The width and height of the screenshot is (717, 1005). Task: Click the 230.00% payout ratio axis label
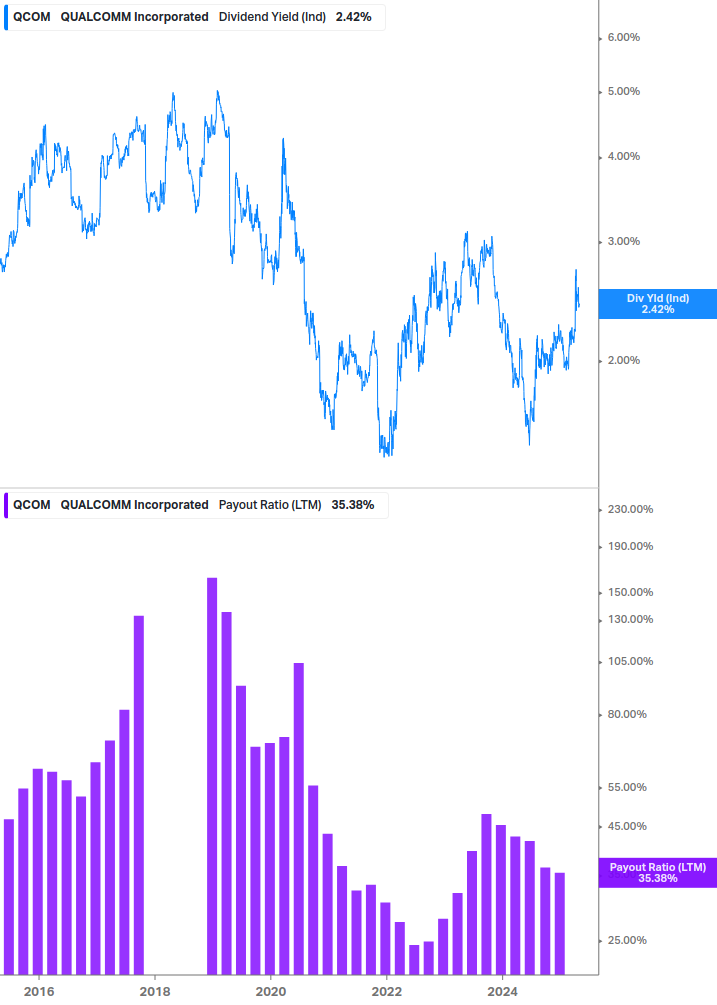click(630, 510)
